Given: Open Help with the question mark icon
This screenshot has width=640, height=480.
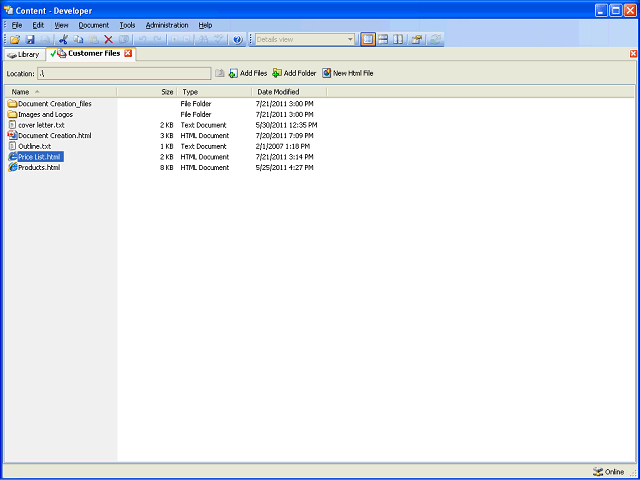Looking at the screenshot, I should click(x=238, y=40).
